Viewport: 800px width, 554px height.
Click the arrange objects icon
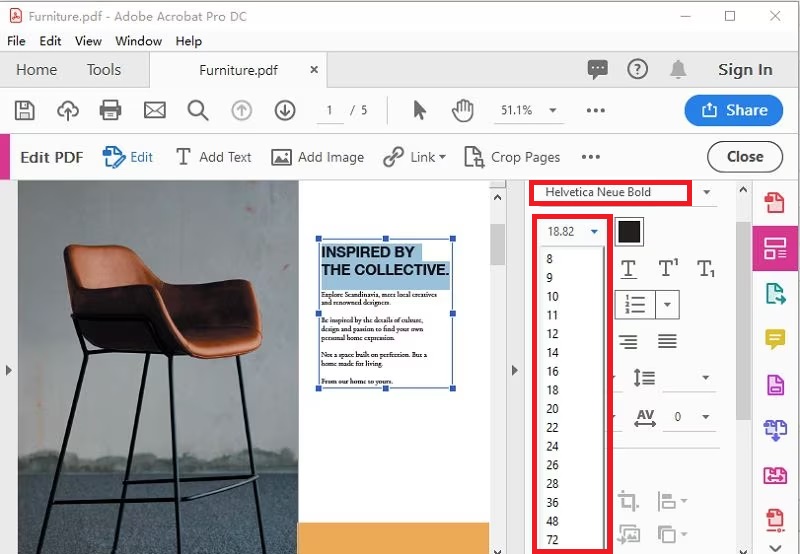(667, 534)
